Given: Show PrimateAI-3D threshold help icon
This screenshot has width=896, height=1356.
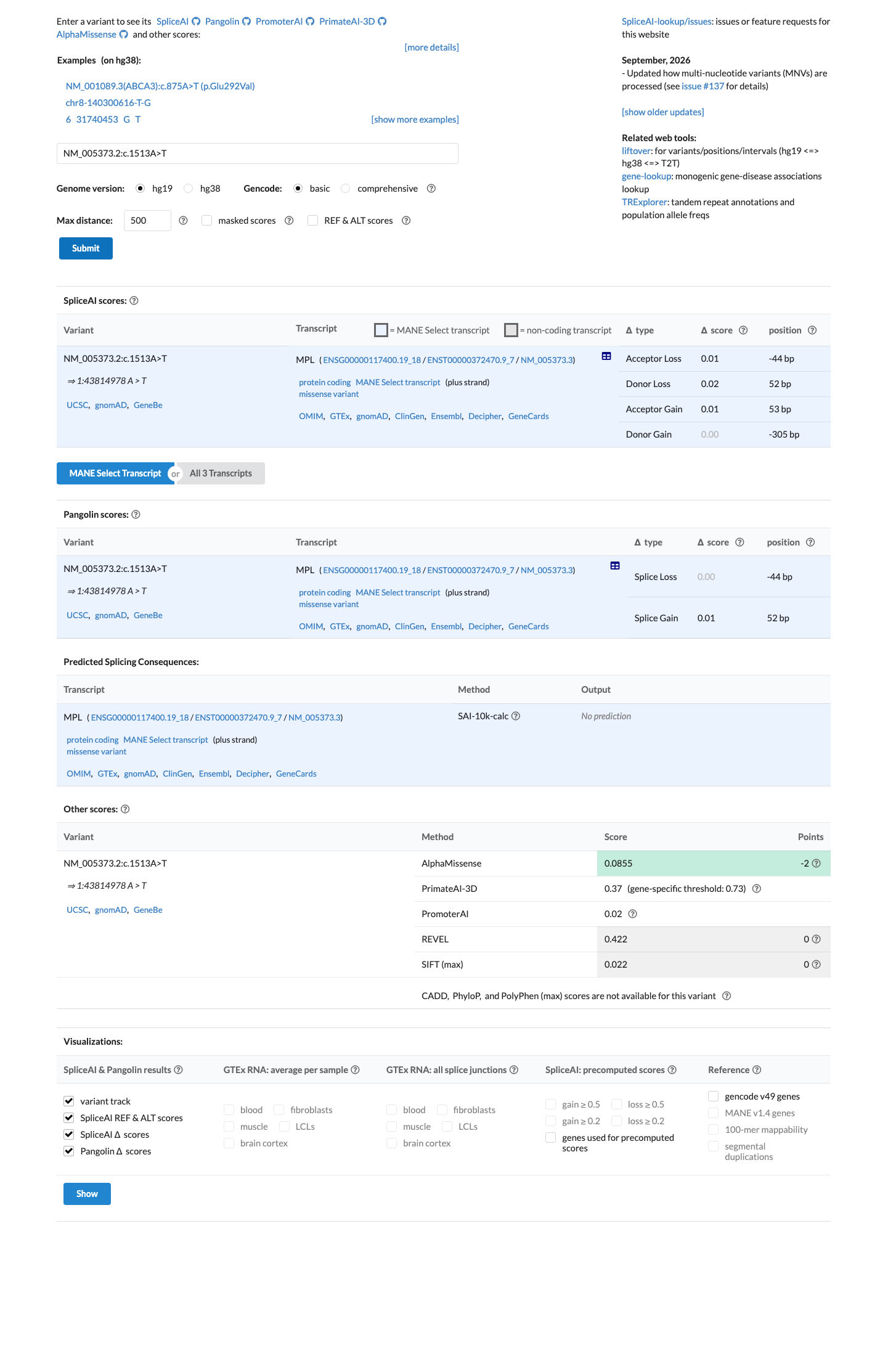Looking at the screenshot, I should click(x=757, y=889).
